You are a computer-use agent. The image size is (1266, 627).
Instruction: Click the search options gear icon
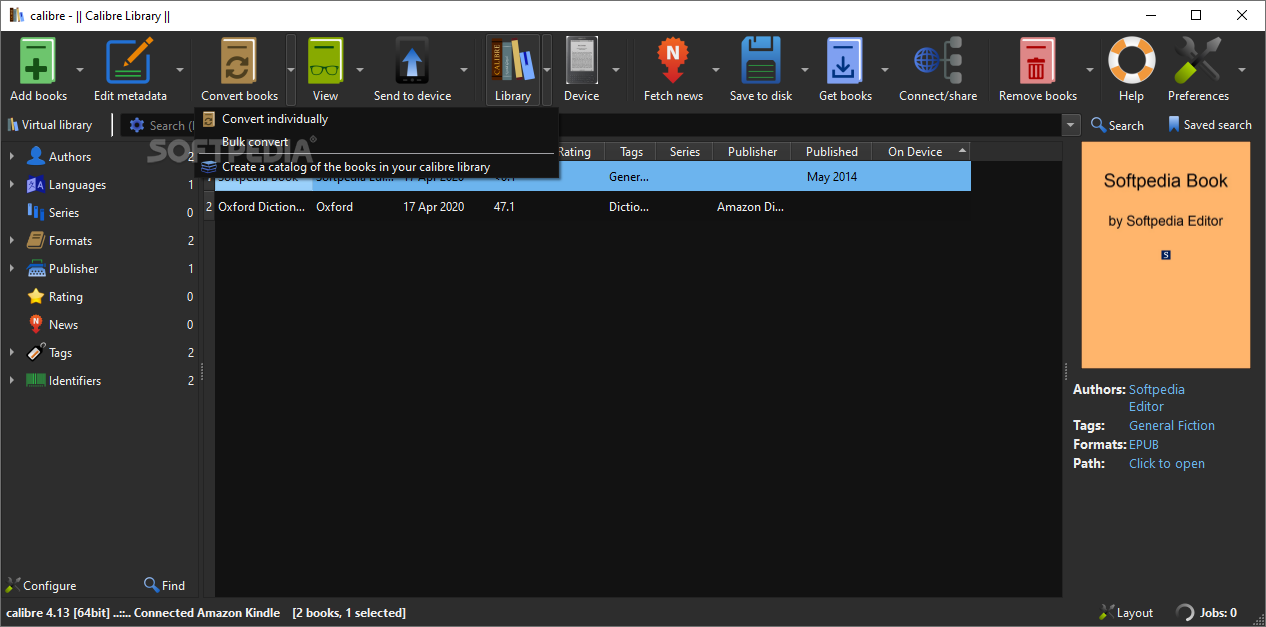137,125
